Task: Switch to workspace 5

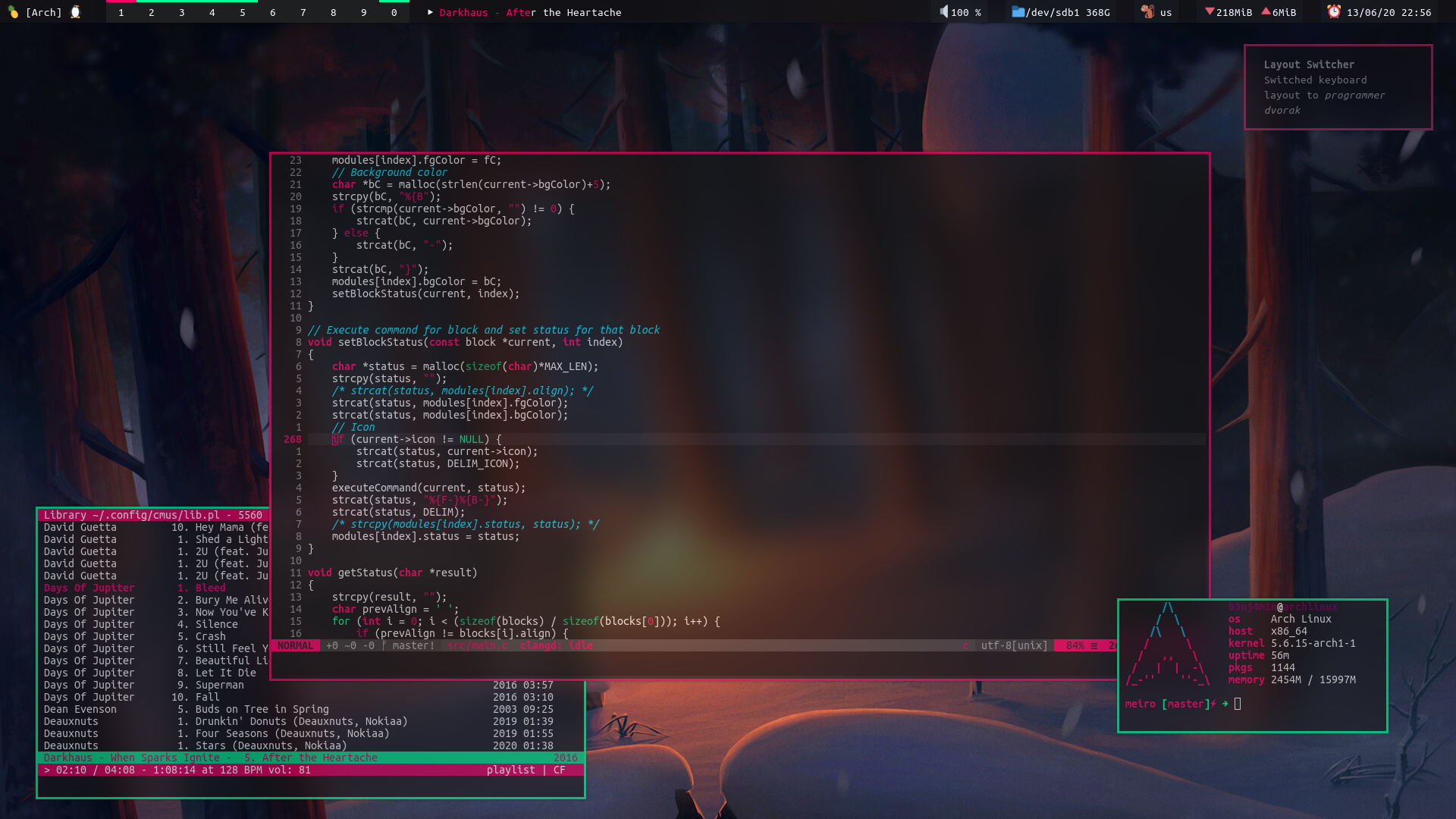Action: pyautogui.click(x=243, y=12)
